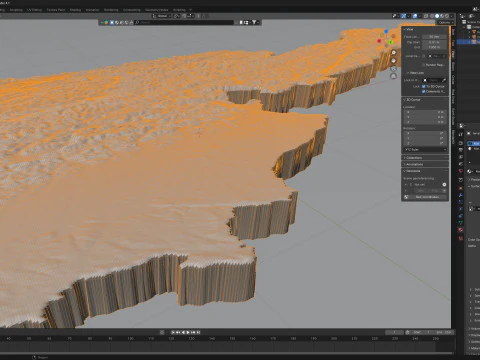Open the View Layer properties tab icon
Screen dimensions: 480x360
click(x=461, y=157)
